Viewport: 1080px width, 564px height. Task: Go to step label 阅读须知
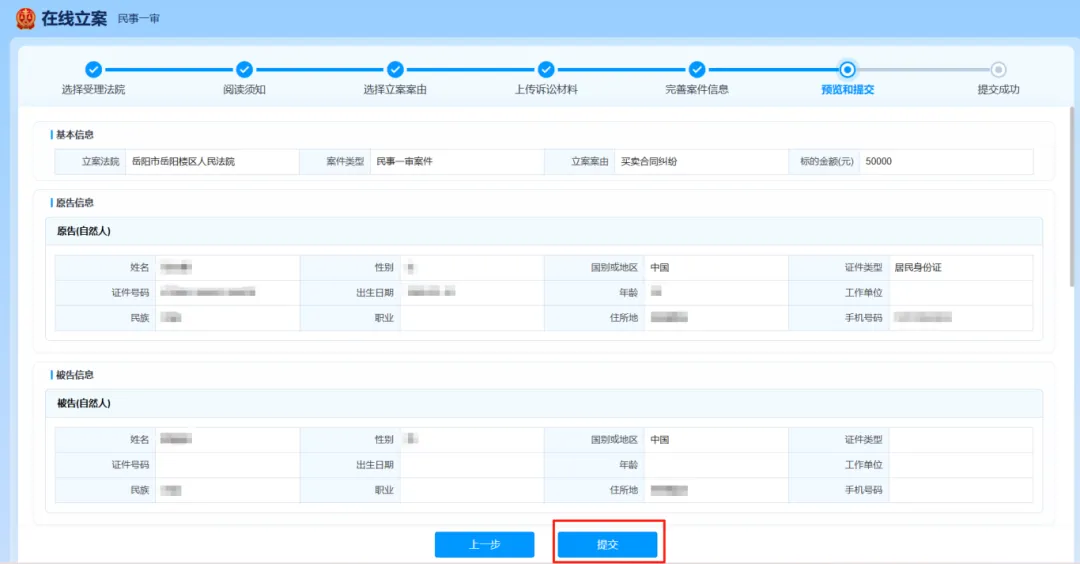[244, 90]
